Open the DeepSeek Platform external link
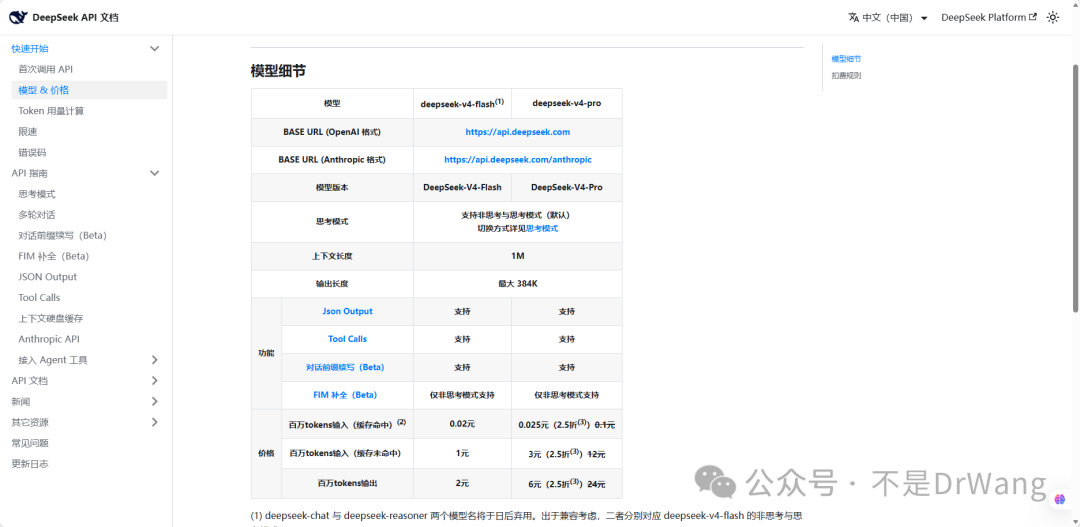This screenshot has width=1080, height=527. [988, 17]
